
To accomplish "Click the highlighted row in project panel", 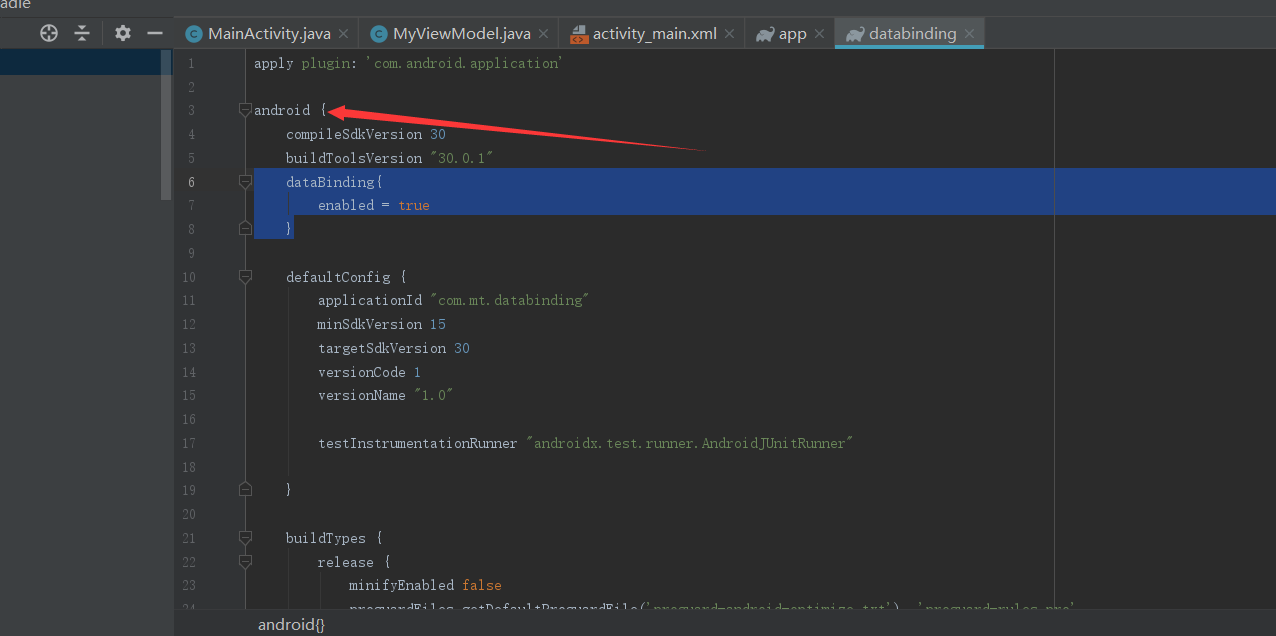I will point(80,62).
